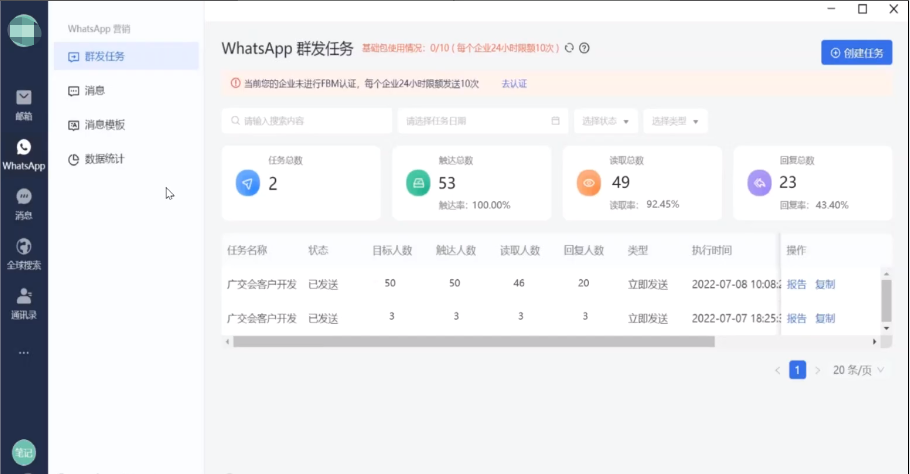This screenshot has width=910, height=474.
Task: Click 触达率 100.00% value
Action: coord(491,205)
